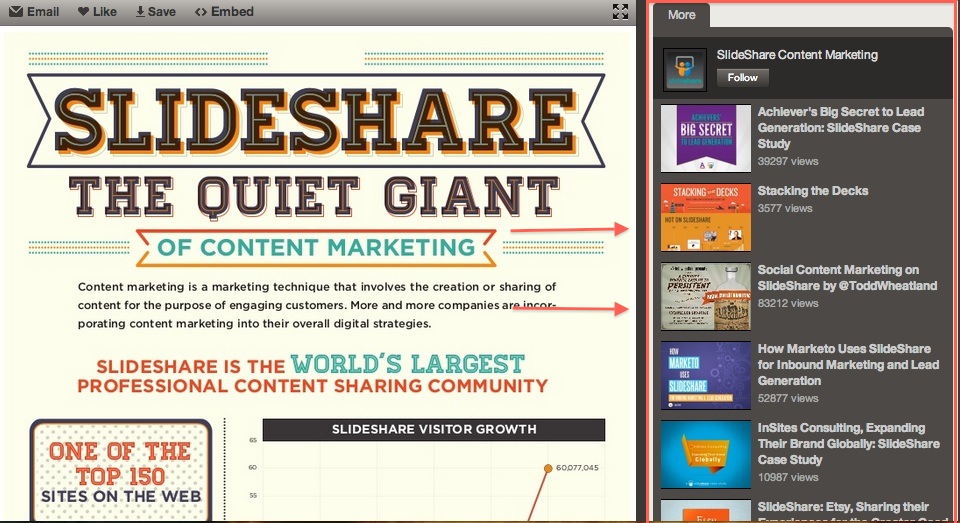Open How Marketo Uses SlideShare title link
This screenshot has height=523, width=960.
click(x=848, y=365)
